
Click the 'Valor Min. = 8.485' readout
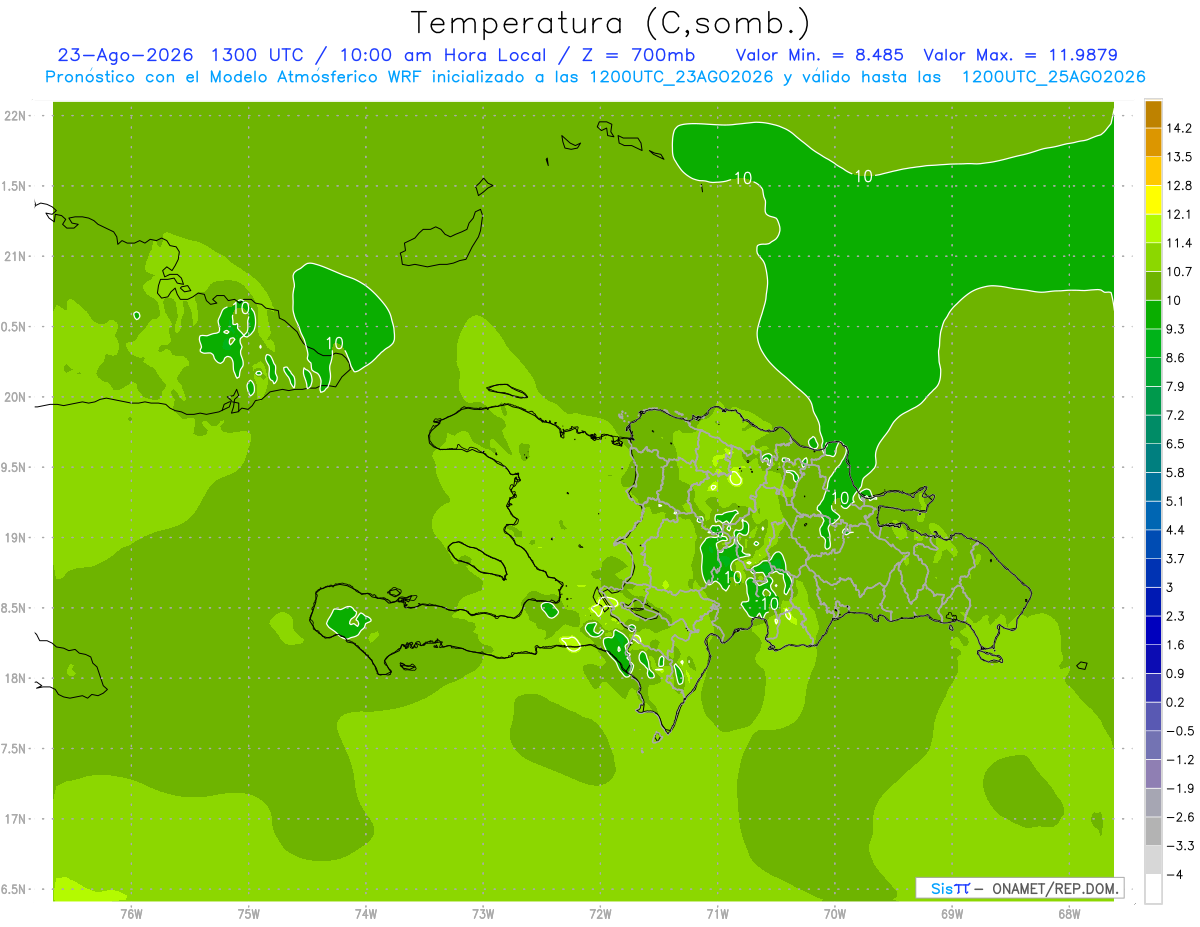tap(822, 54)
